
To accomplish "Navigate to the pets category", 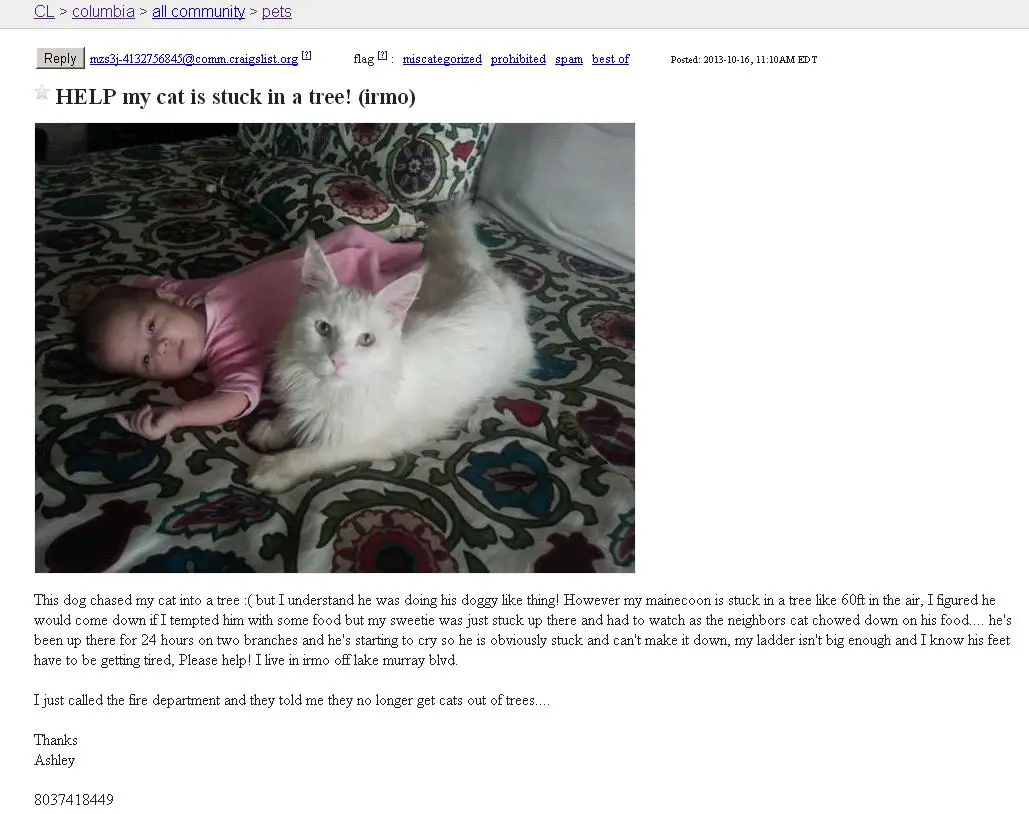I will [x=276, y=12].
